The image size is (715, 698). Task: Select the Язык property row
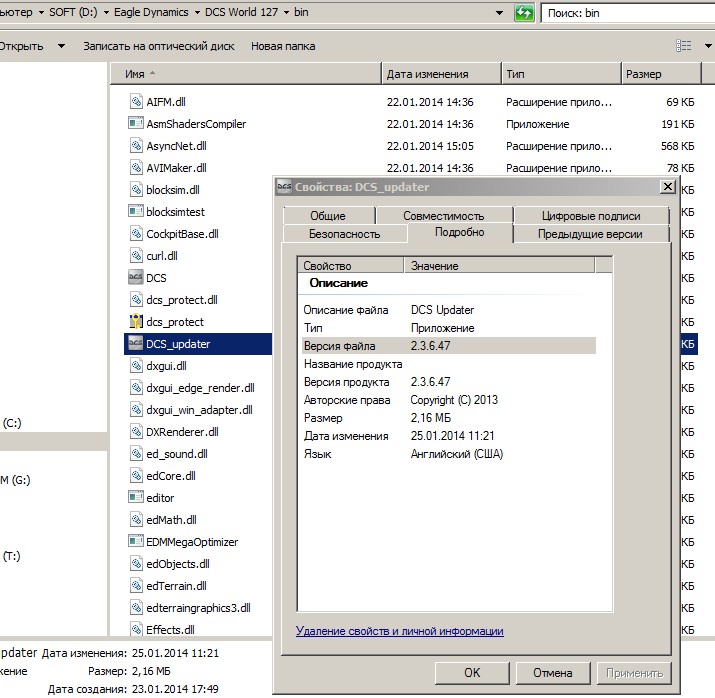(449, 454)
